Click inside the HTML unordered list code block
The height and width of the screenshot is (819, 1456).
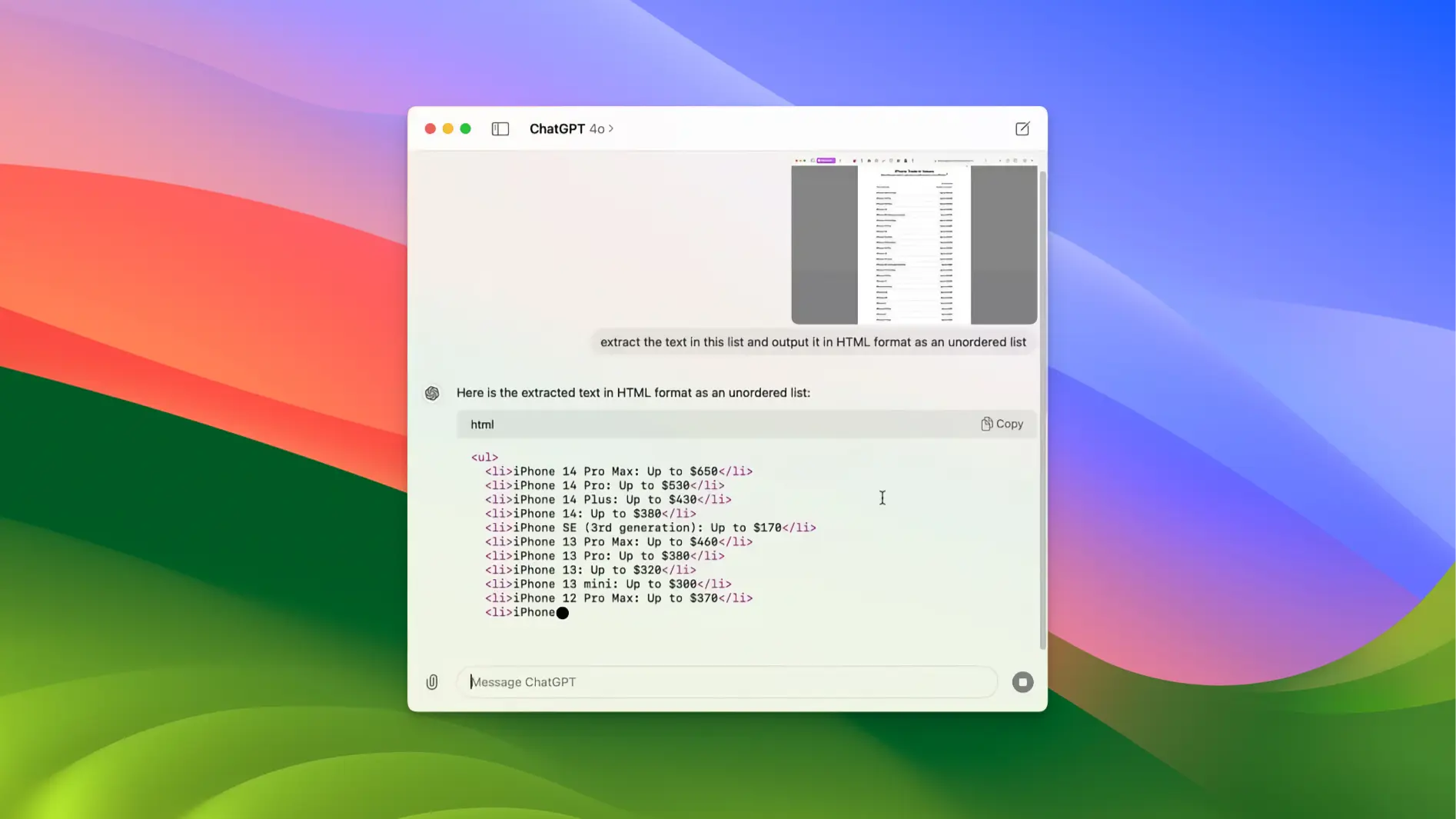click(692, 538)
